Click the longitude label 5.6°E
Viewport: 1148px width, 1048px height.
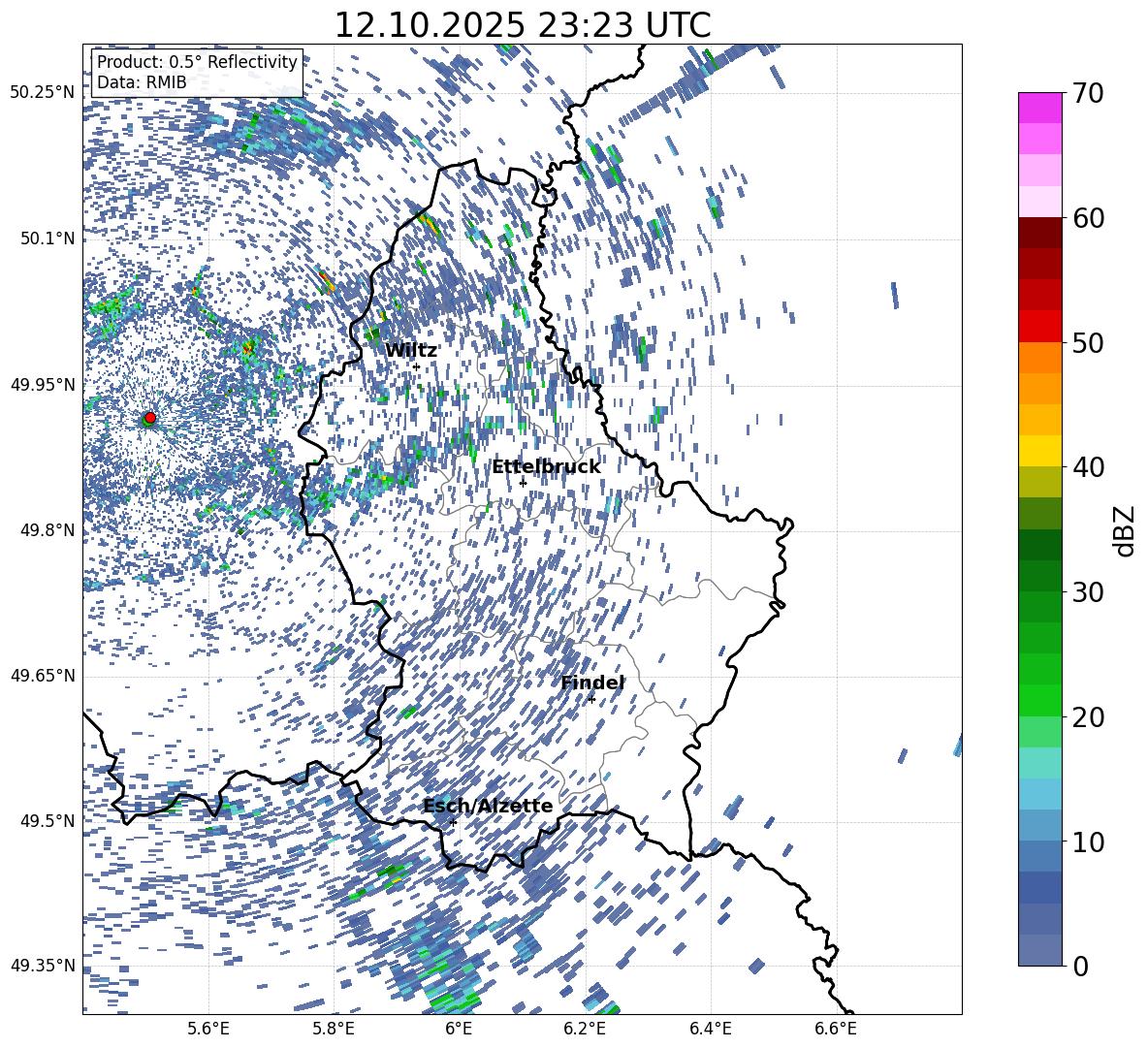[207, 1030]
